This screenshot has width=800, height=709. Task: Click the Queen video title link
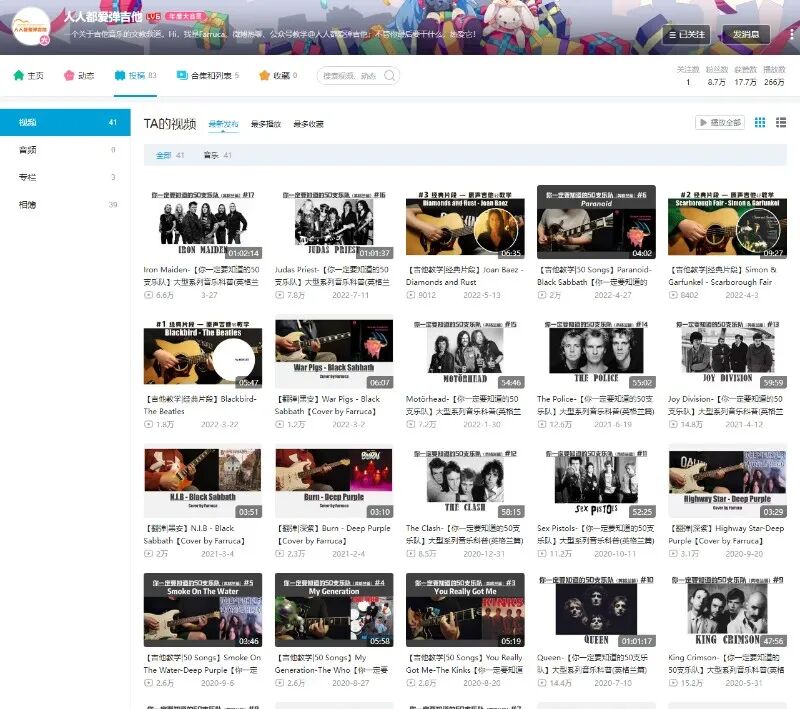tap(593, 664)
